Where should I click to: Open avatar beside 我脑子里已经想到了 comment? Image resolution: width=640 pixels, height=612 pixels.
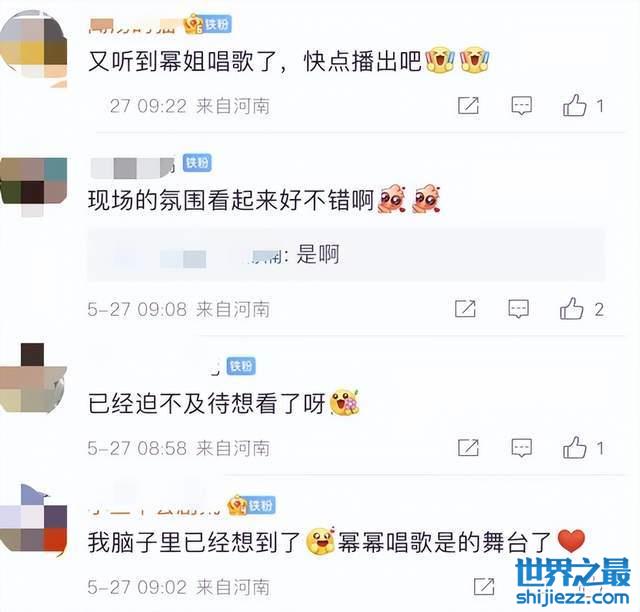click(33, 519)
